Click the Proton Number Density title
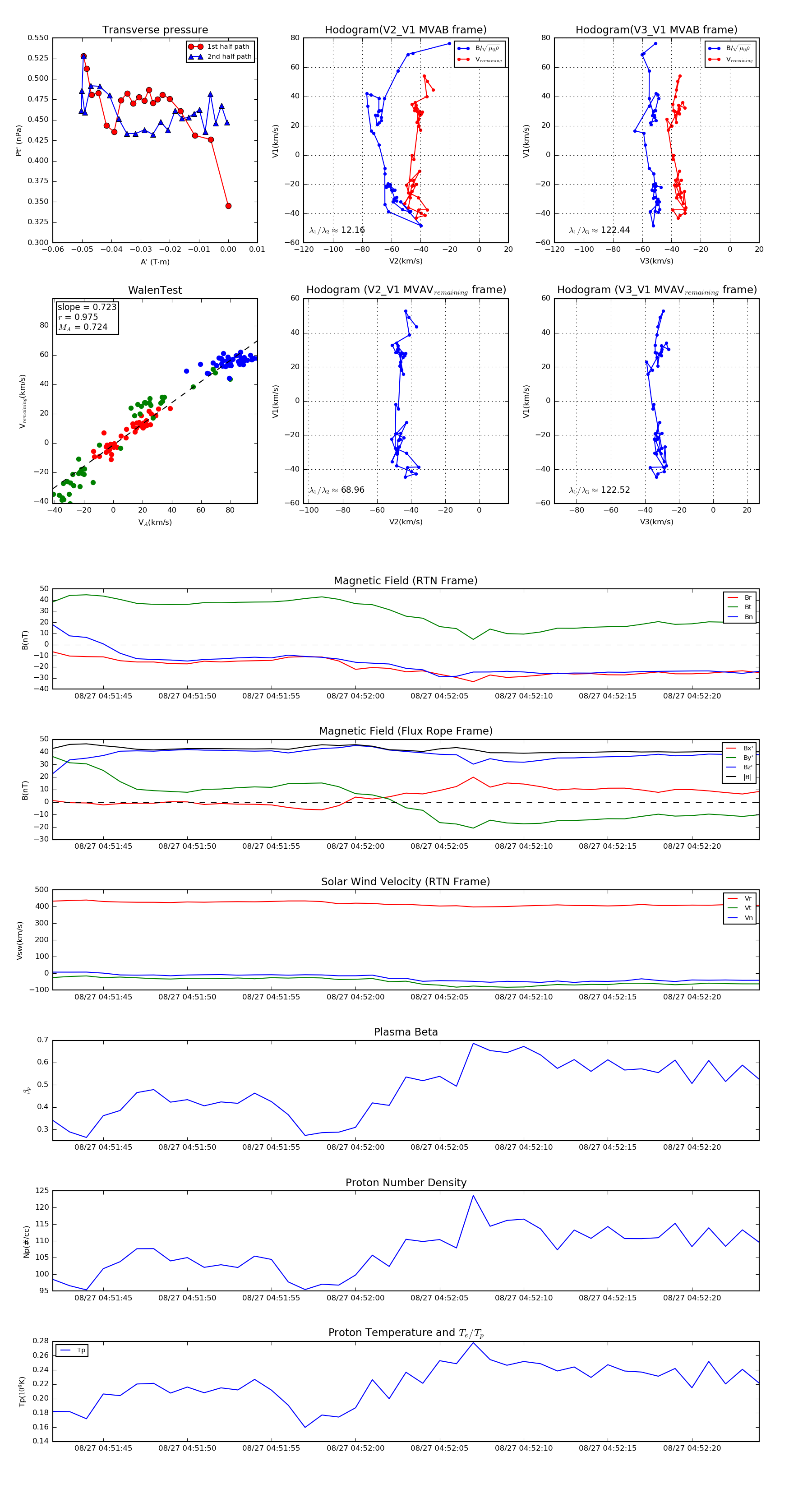812x1489 pixels. [406, 1183]
